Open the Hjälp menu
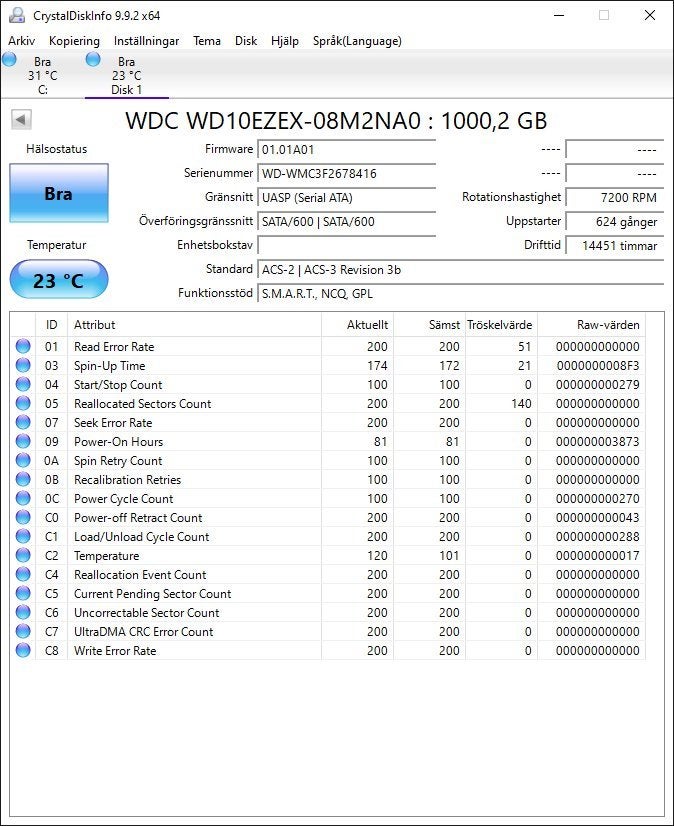Image resolution: width=674 pixels, height=826 pixels. pos(285,41)
